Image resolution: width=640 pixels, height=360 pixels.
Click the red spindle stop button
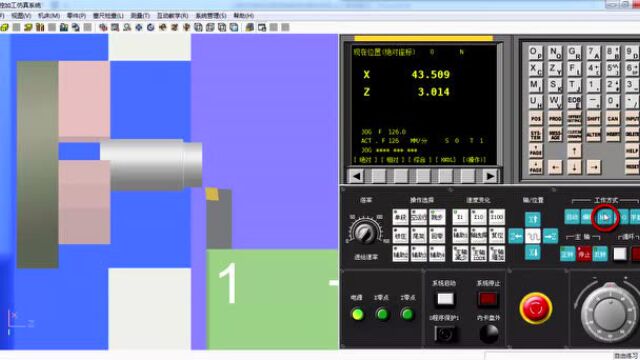(x=584, y=254)
